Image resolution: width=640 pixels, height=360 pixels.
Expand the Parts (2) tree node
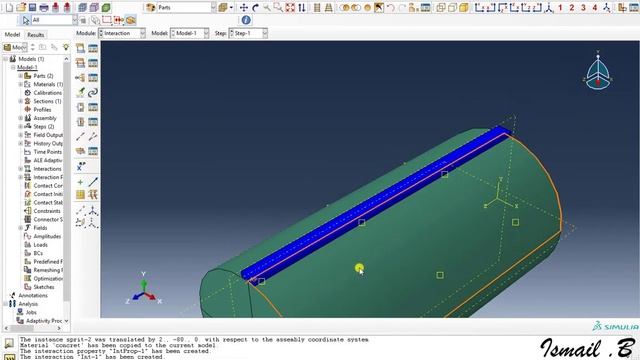pos(20,76)
